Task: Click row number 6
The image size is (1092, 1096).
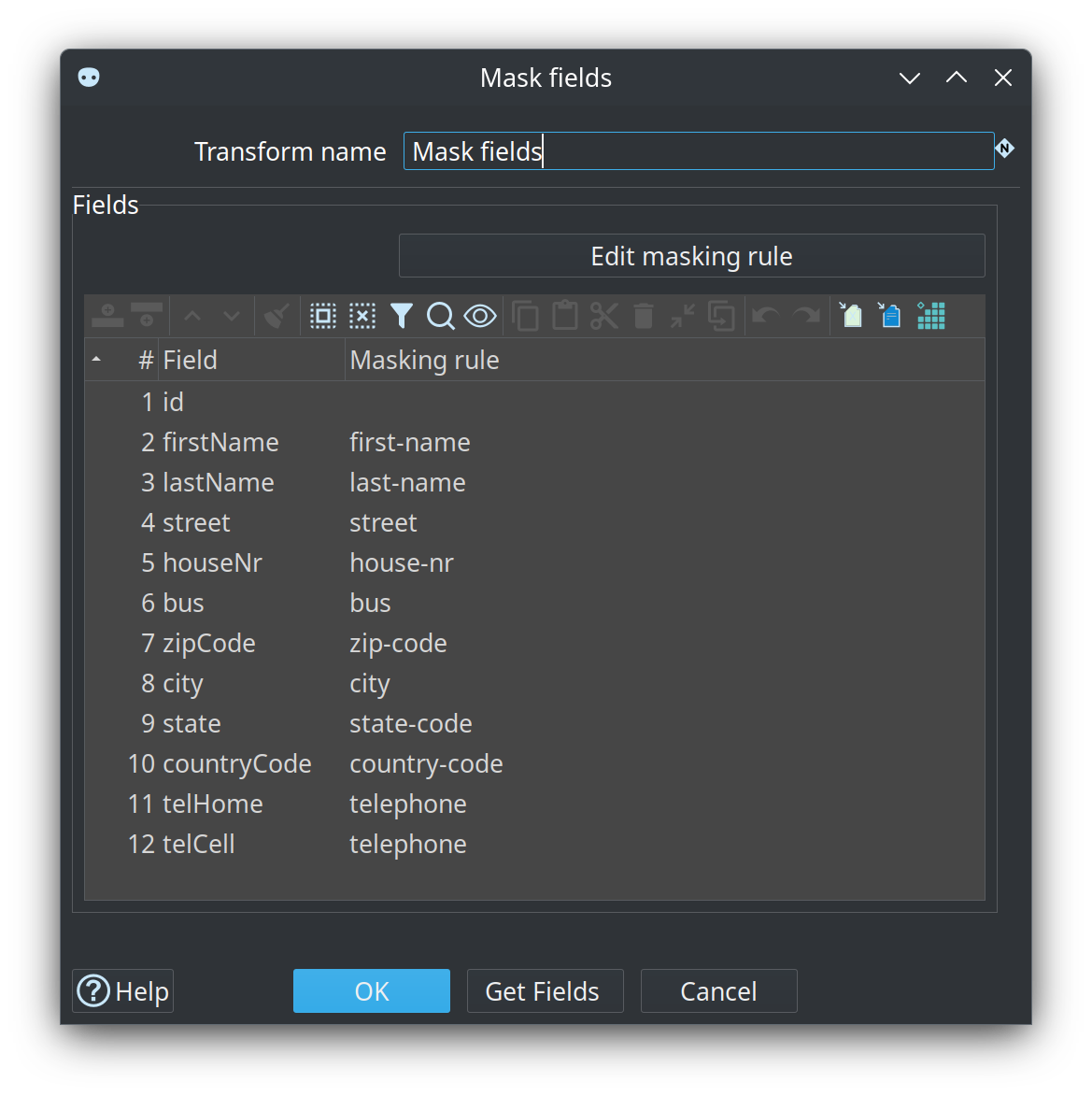Action: tap(148, 604)
